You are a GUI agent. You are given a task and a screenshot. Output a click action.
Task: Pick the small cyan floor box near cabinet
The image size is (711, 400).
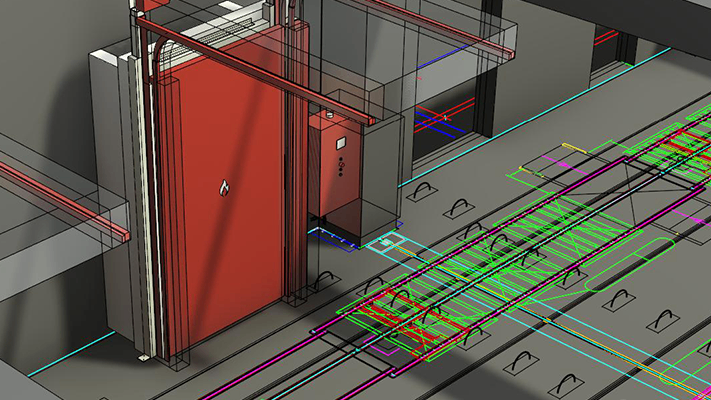384,242
